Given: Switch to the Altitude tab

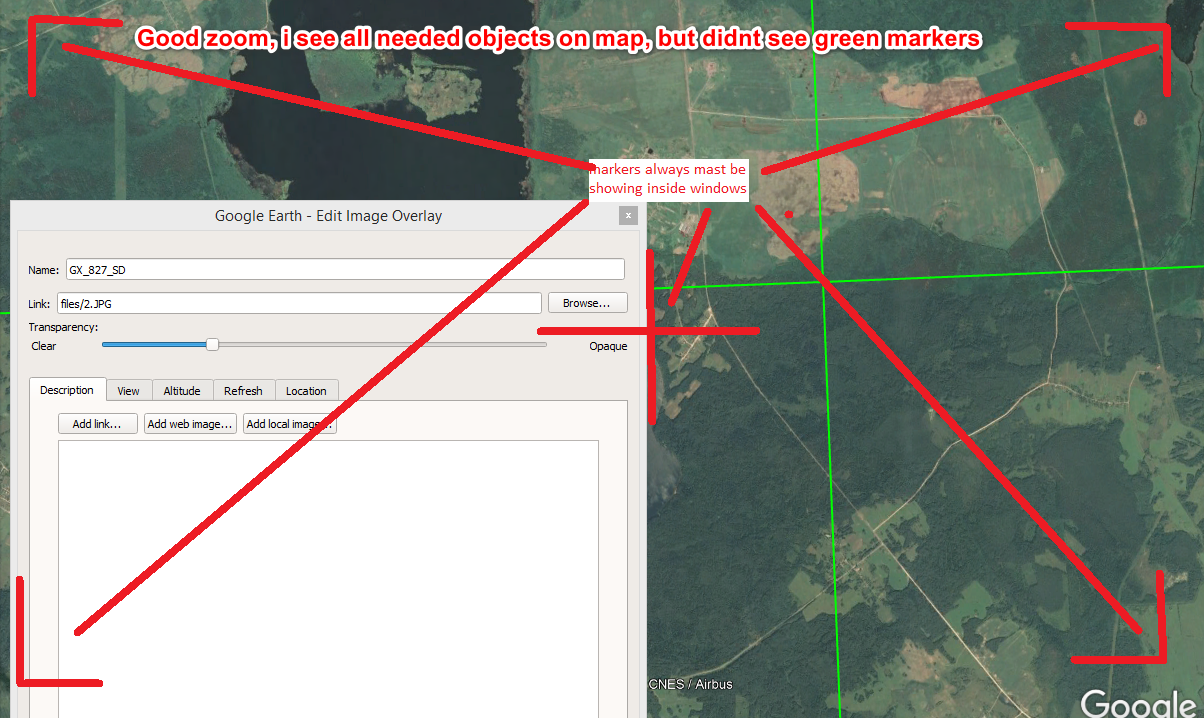Looking at the screenshot, I should pyautogui.click(x=182, y=390).
